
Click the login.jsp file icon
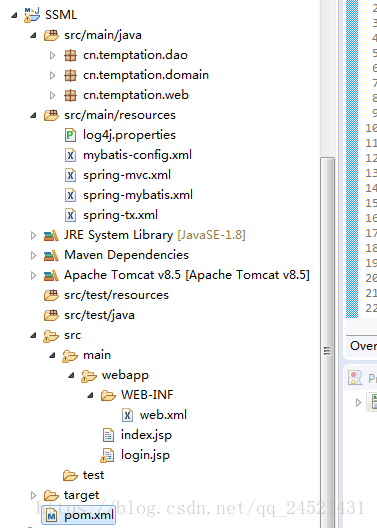click(x=107, y=455)
